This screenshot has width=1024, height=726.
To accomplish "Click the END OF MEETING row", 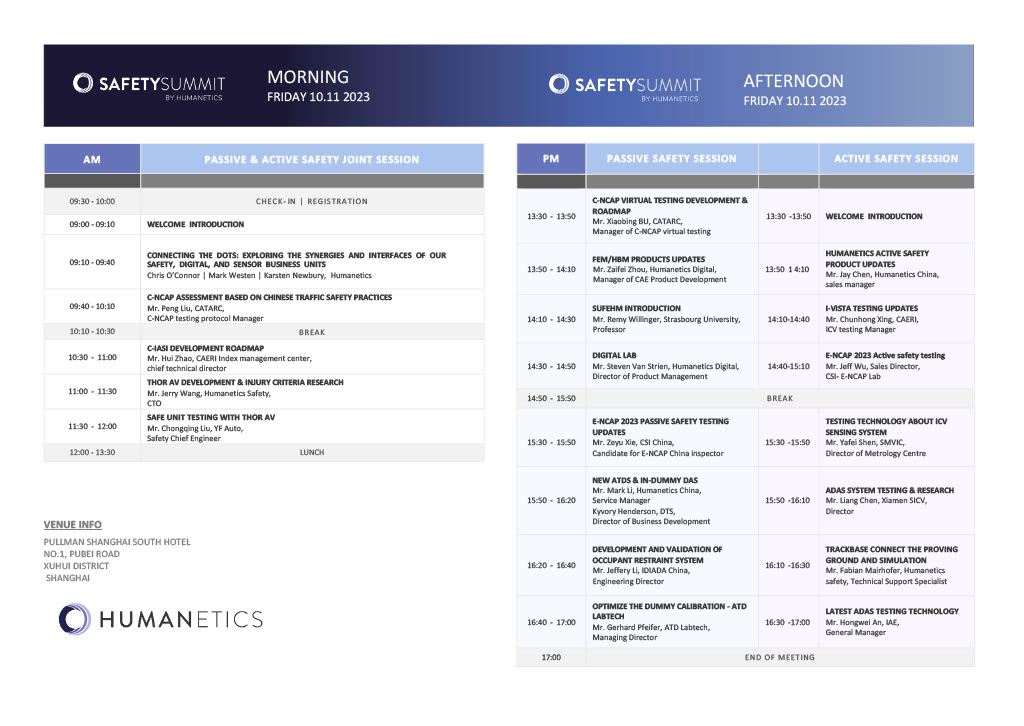I will (745, 657).
